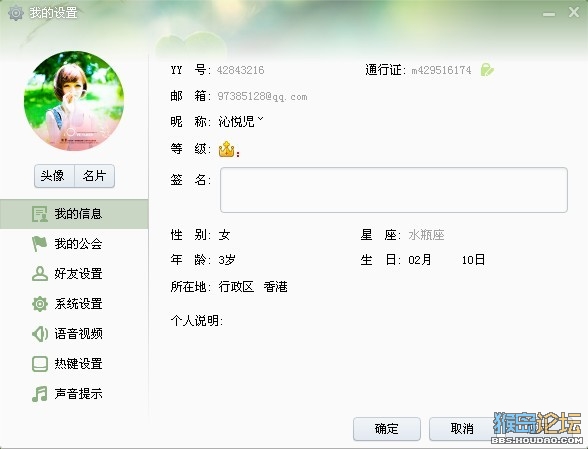The width and height of the screenshot is (588, 449).
Task: Select the 名片 tab button
Action: (94, 176)
